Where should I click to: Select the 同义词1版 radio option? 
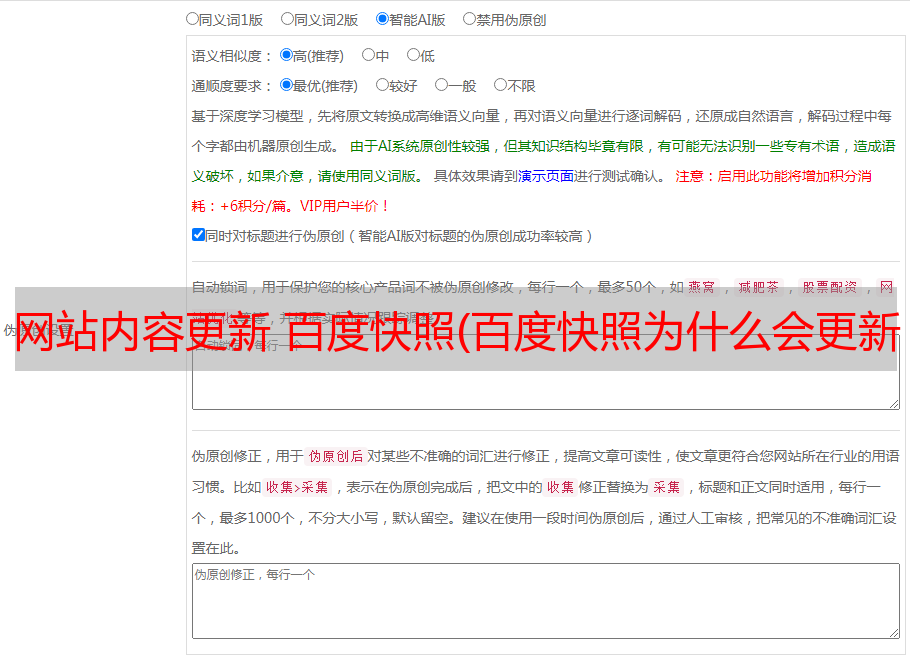tap(192, 19)
